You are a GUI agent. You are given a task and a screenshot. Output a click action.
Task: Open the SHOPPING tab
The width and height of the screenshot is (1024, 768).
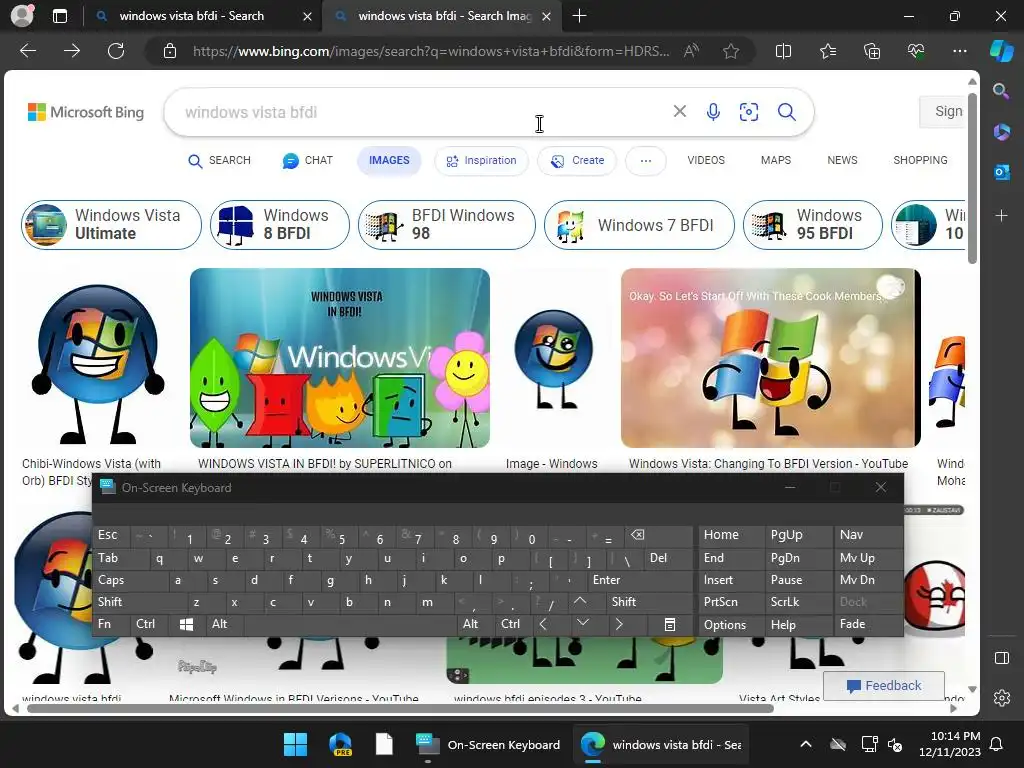(x=920, y=161)
